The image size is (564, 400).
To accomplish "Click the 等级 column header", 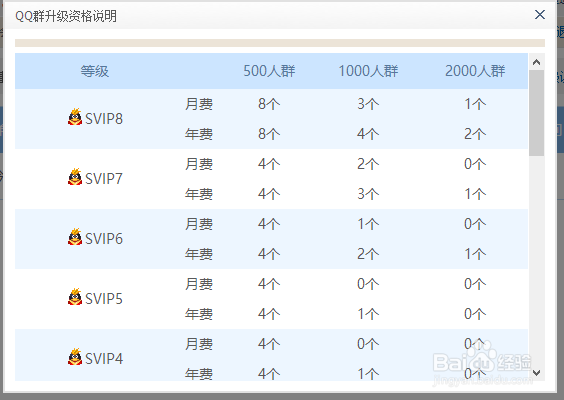I will point(95,71).
